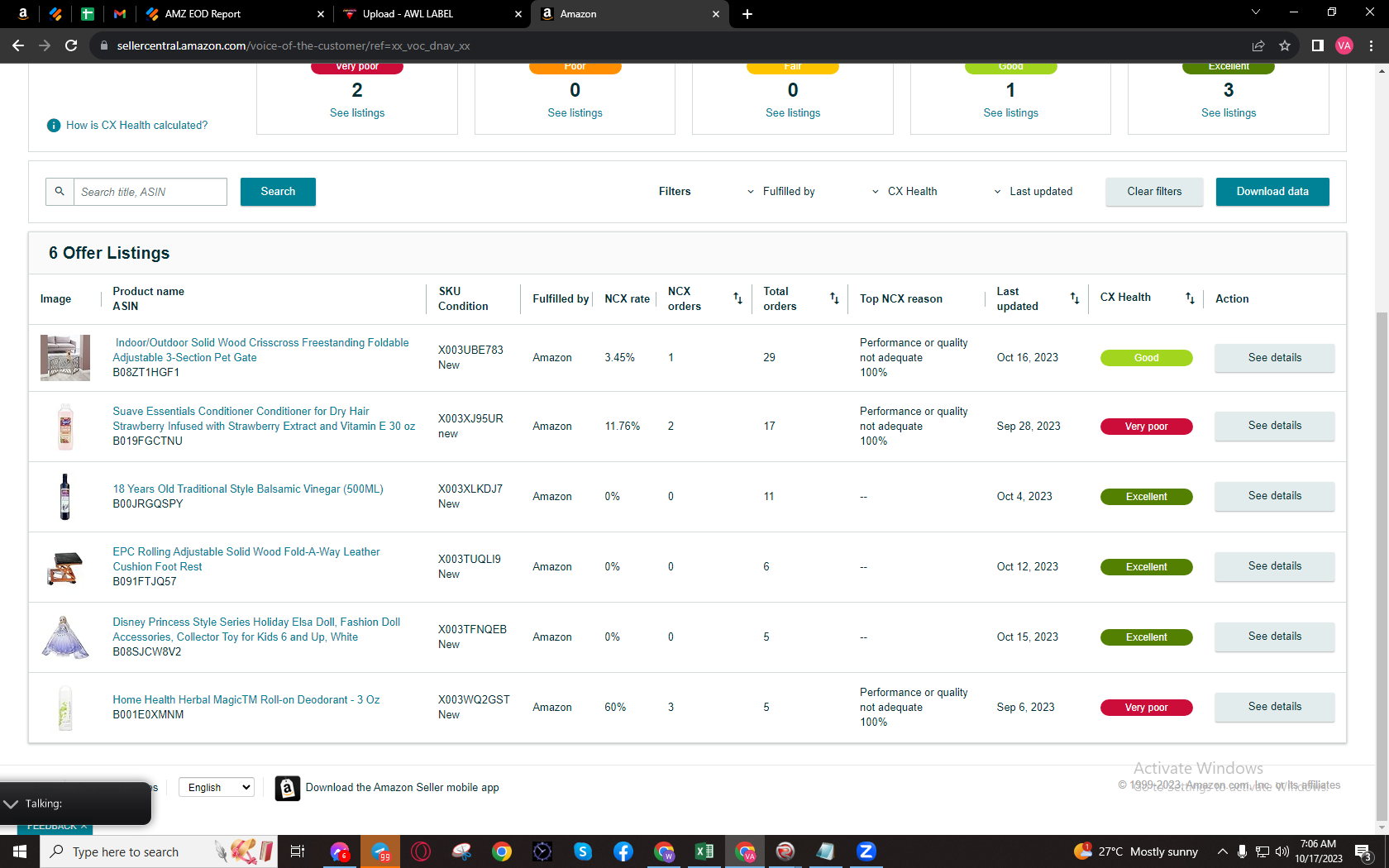Open the browser side panel
This screenshot has height=868, width=1389.
click(x=1318, y=45)
